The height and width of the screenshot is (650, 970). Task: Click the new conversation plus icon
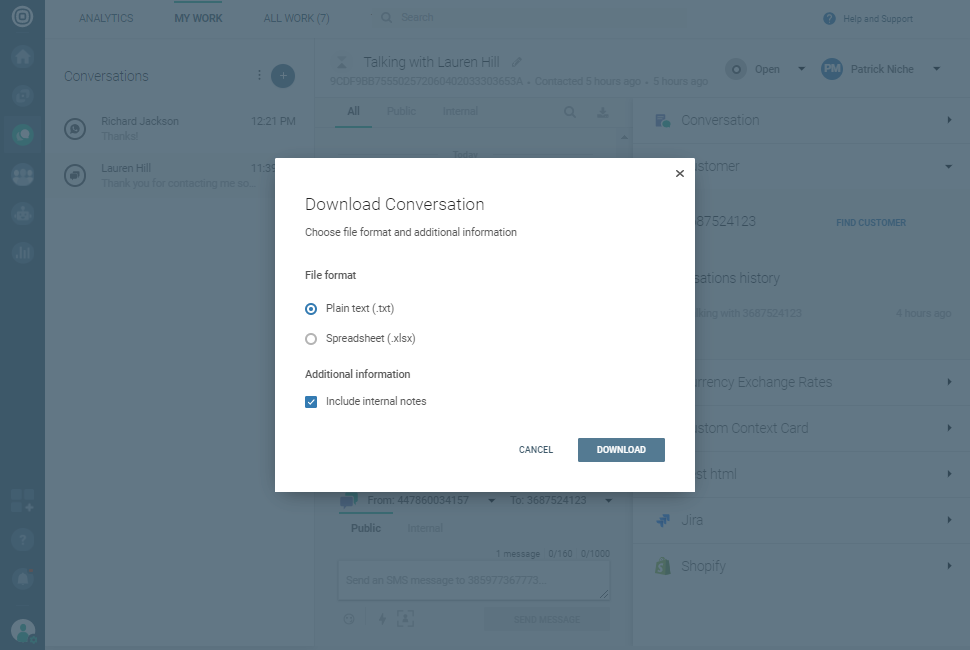point(283,76)
